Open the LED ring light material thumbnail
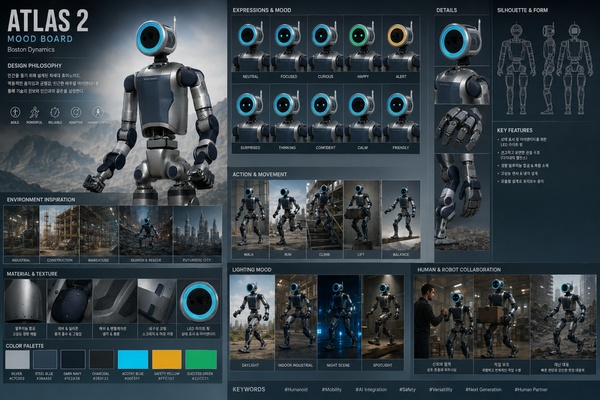This screenshot has width=600, height=400. click(199, 301)
